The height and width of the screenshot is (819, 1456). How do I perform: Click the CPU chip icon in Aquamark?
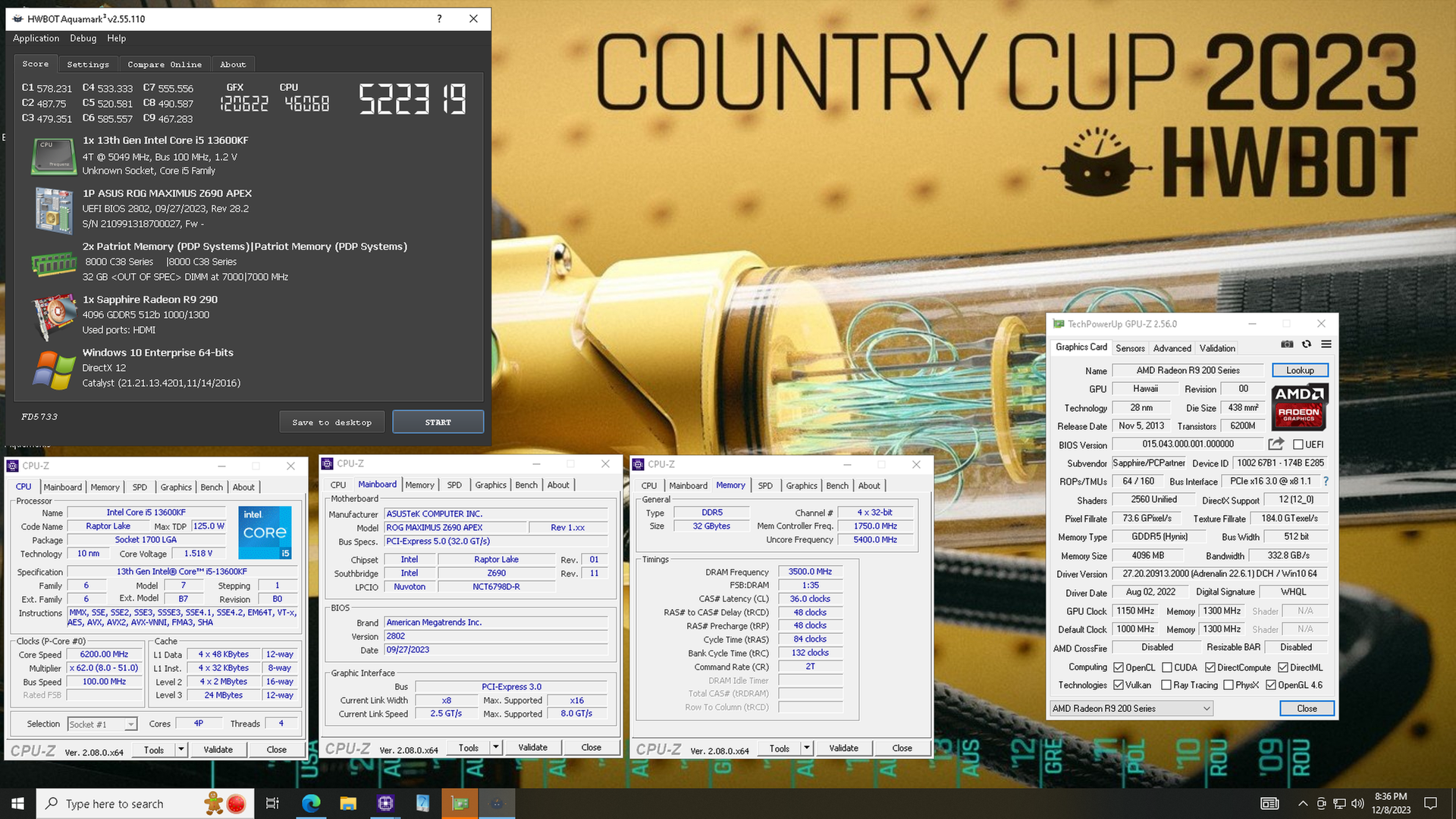coord(53,155)
